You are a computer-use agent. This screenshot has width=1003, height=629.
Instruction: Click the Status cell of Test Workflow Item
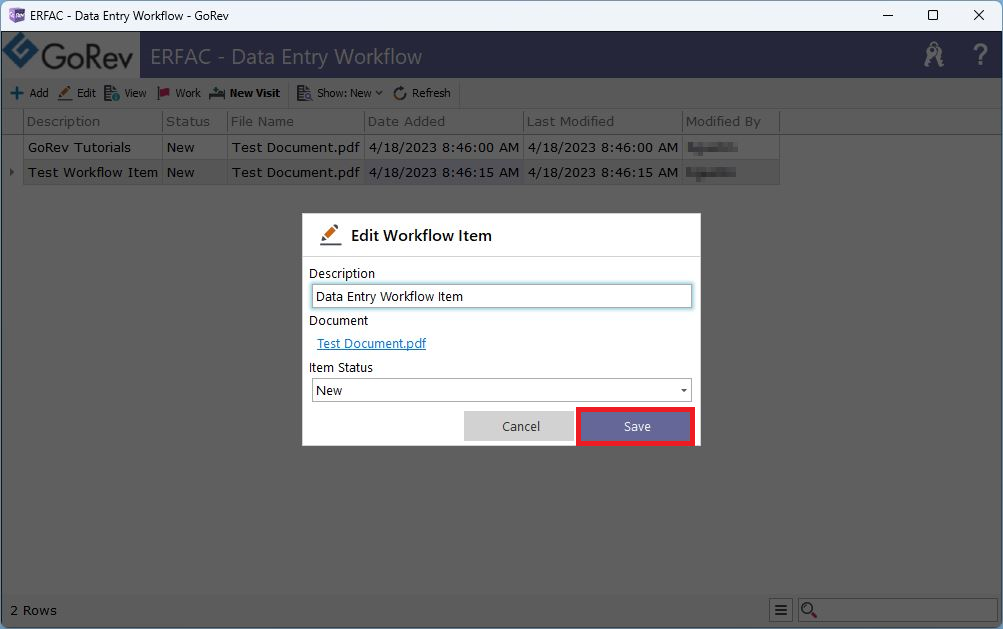pos(195,173)
